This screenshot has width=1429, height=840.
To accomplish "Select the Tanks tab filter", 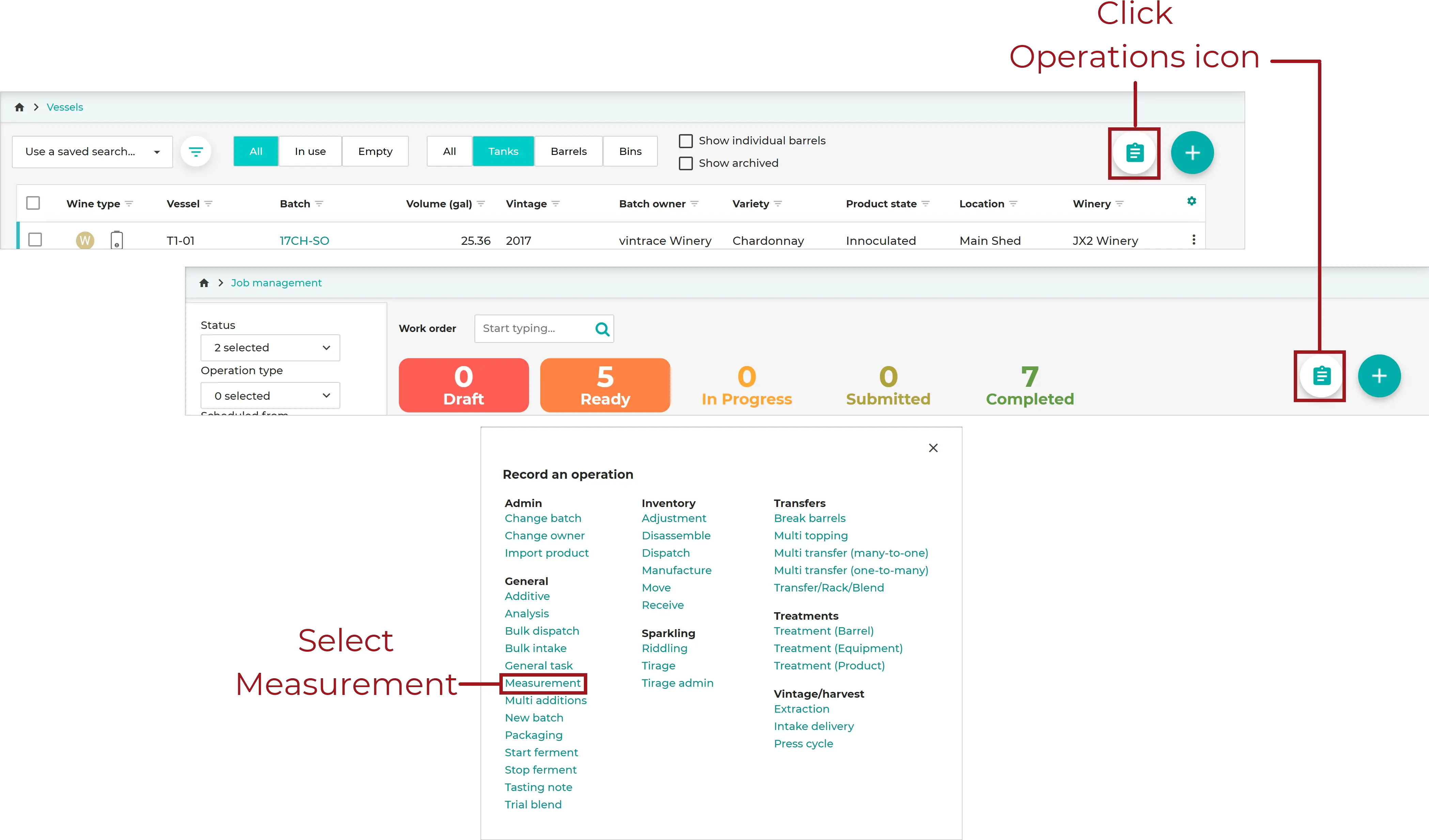I will point(503,151).
